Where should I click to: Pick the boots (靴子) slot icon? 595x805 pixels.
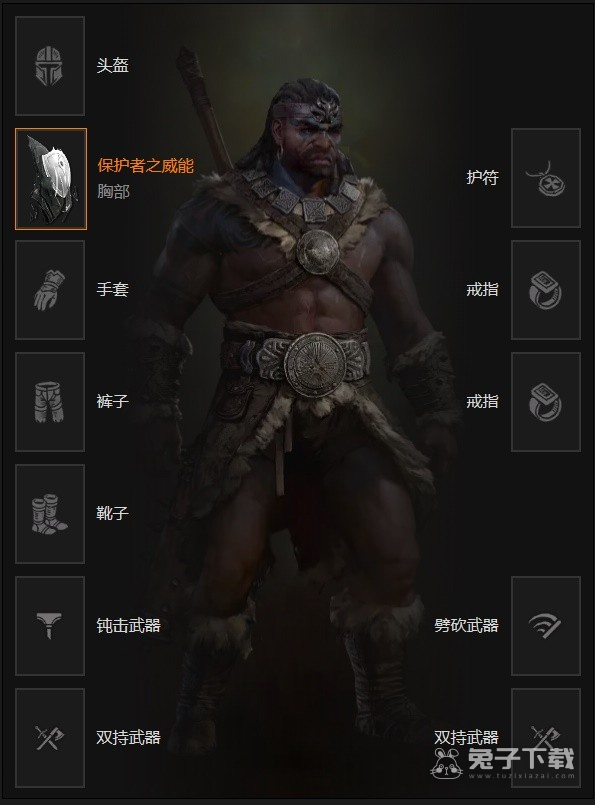[x=50, y=514]
